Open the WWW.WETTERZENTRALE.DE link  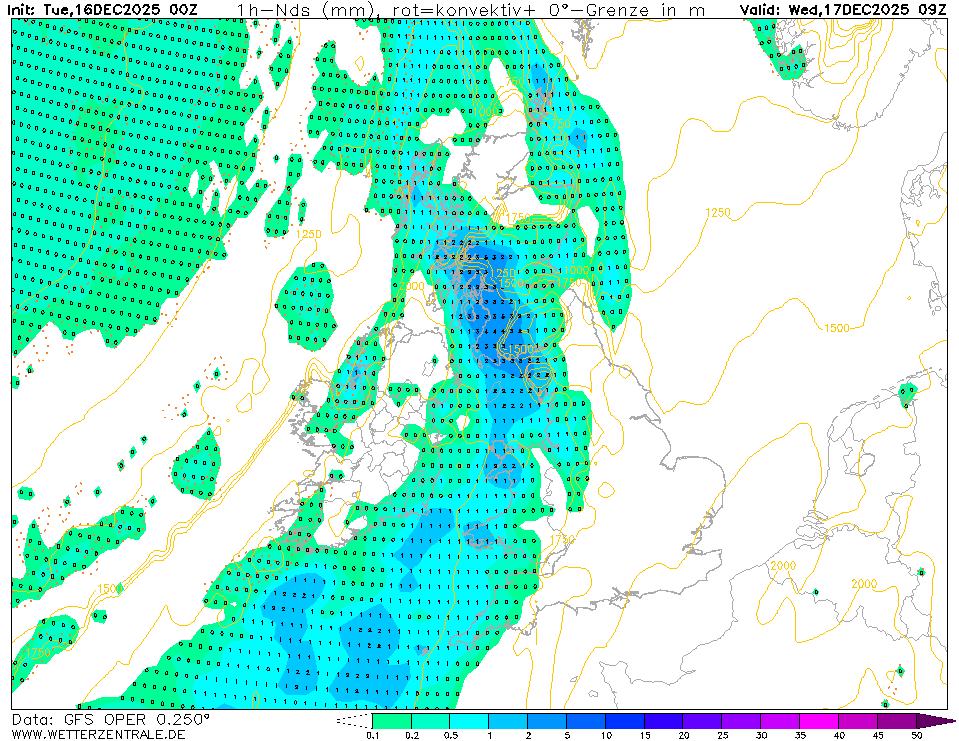[x=98, y=734]
